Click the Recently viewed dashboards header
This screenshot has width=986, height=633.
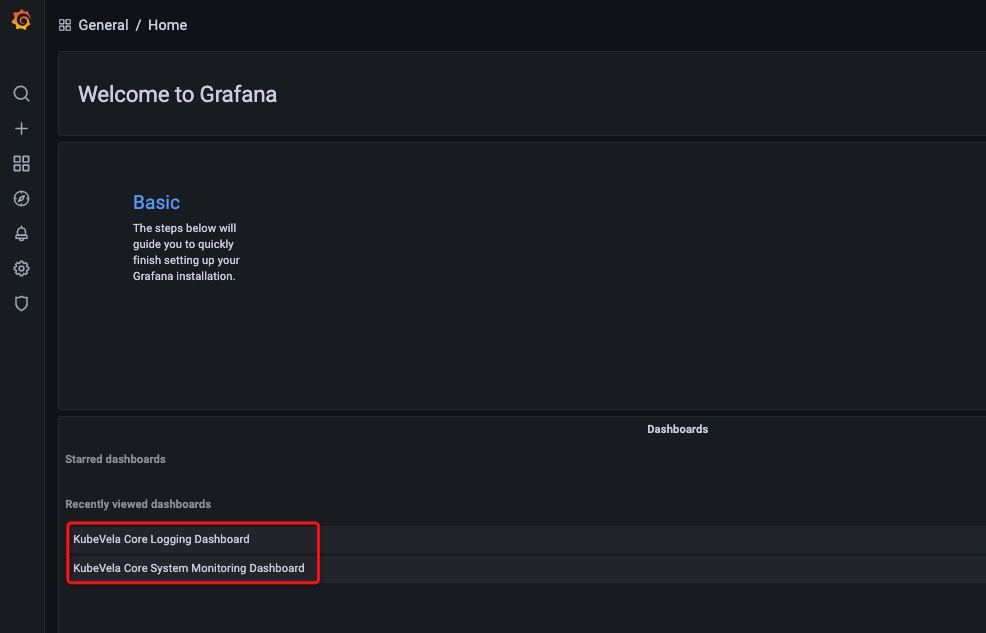138,504
